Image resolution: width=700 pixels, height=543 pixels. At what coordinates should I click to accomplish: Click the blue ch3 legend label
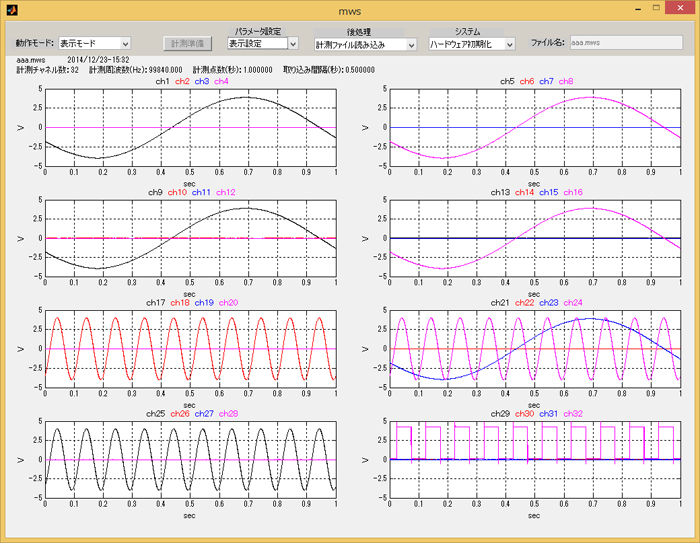point(202,81)
